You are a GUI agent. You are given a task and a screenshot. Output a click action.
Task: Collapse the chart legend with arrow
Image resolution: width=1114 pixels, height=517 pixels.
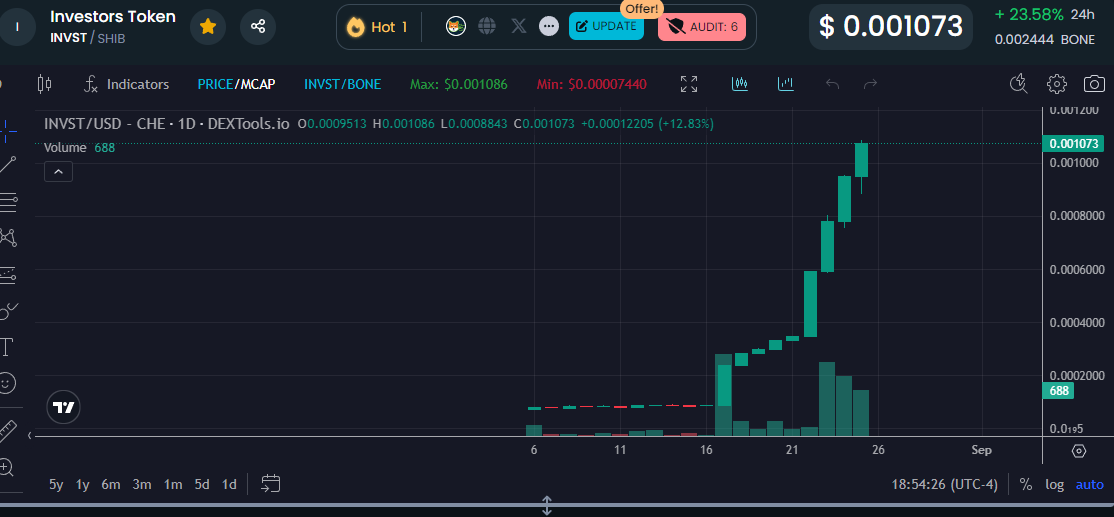58,172
